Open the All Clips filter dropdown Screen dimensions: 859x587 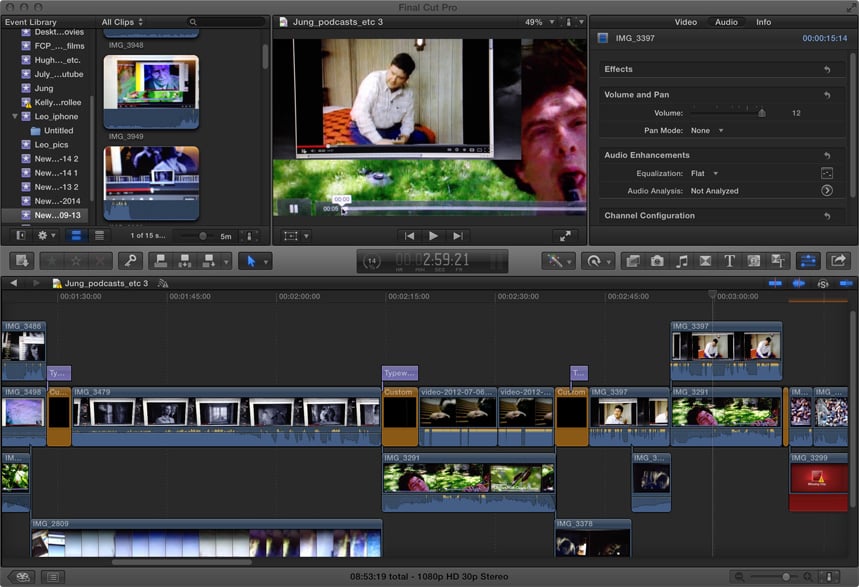click(x=122, y=22)
